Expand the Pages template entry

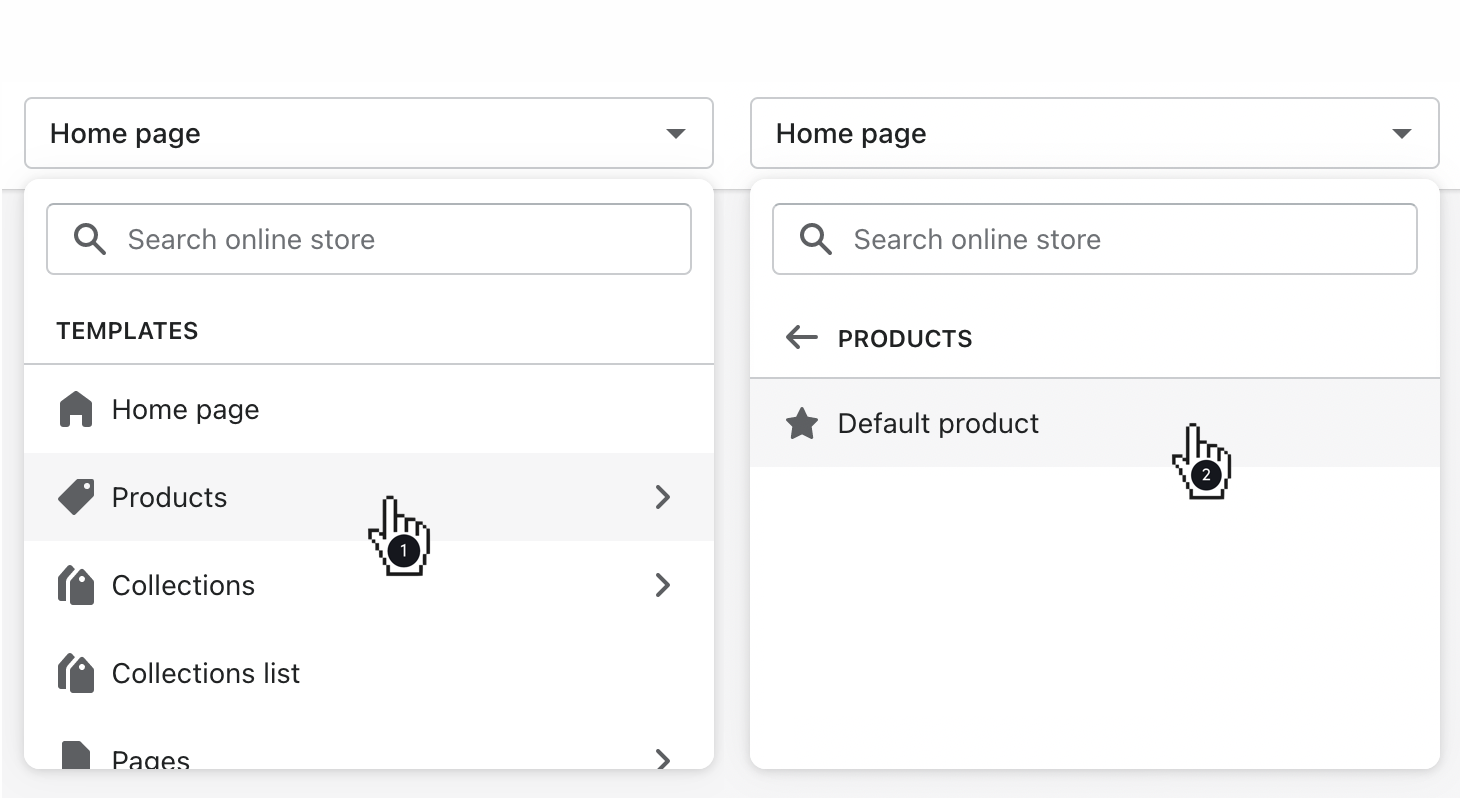pyautogui.click(x=663, y=760)
